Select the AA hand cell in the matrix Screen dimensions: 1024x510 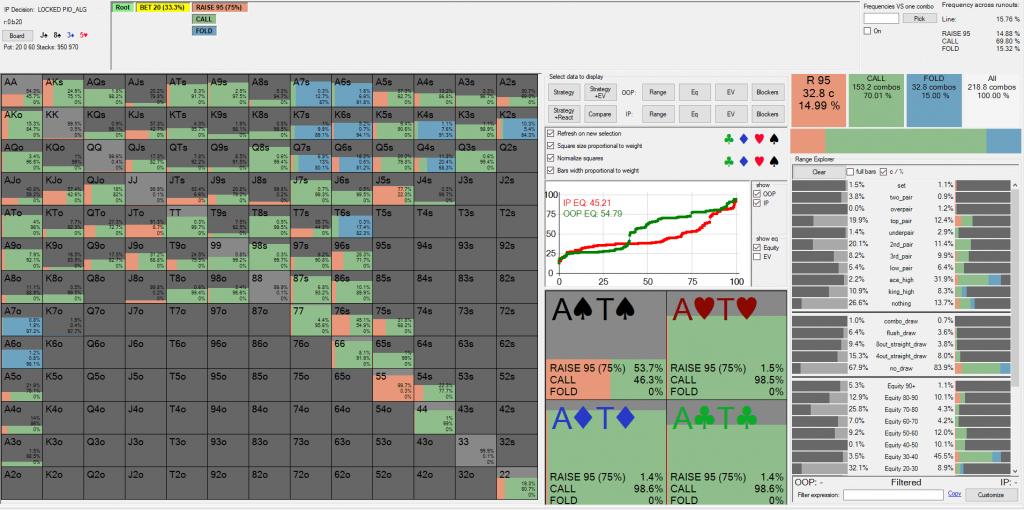click(26, 92)
